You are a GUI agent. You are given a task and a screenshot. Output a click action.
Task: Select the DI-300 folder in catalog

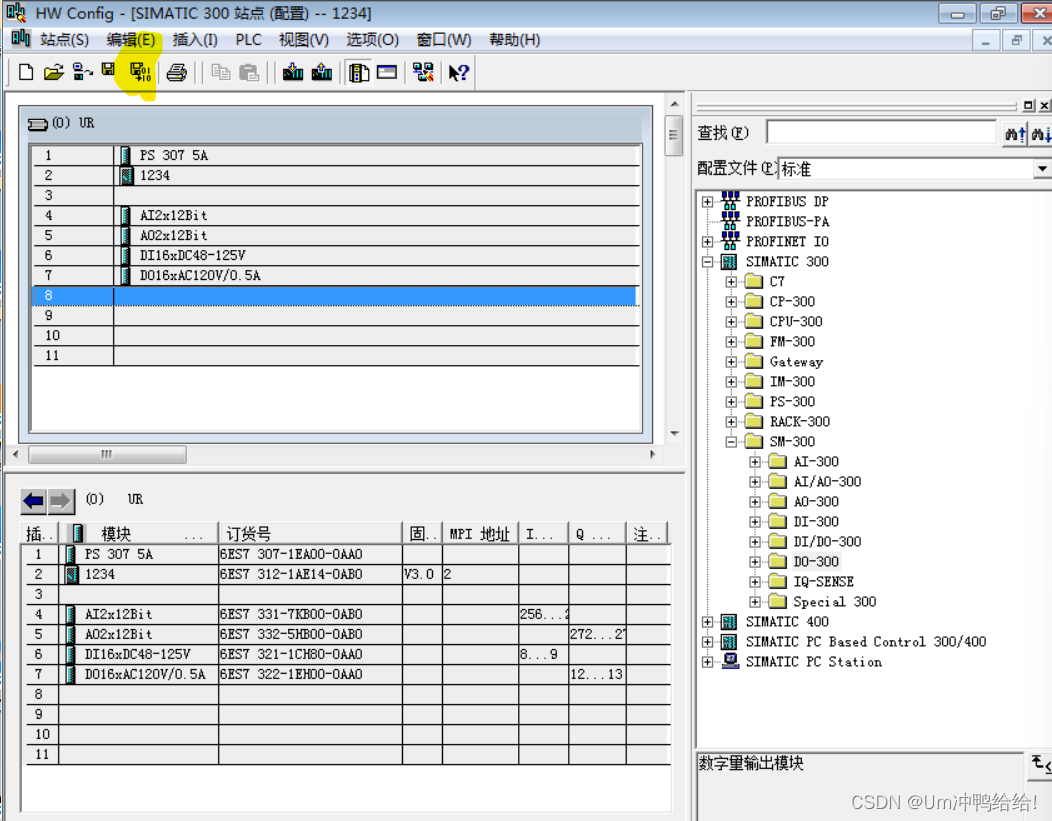[x=816, y=522]
